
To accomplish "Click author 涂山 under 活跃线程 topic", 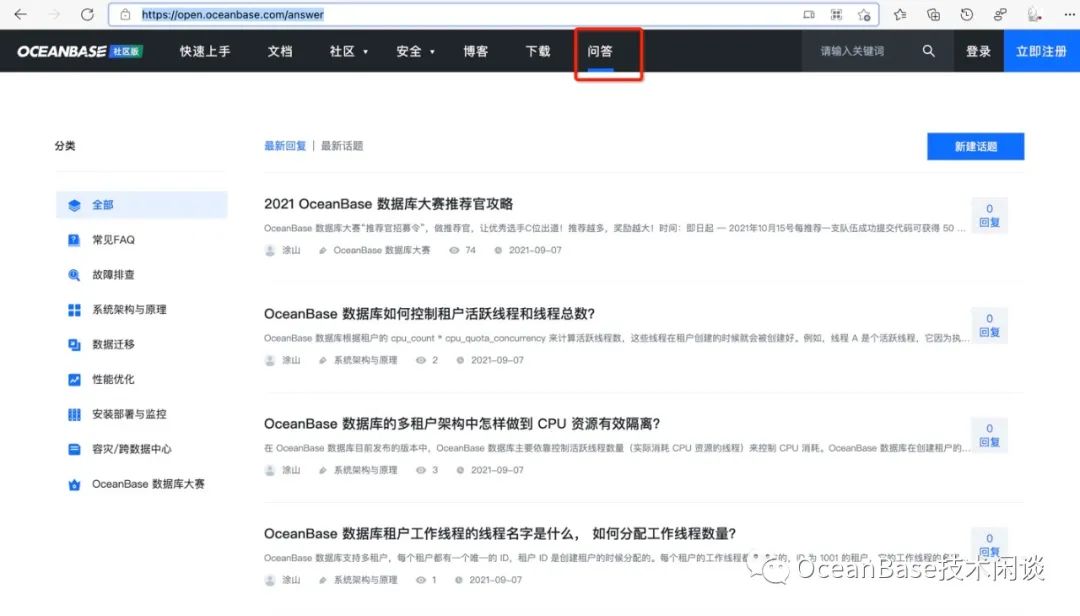I will [291, 360].
